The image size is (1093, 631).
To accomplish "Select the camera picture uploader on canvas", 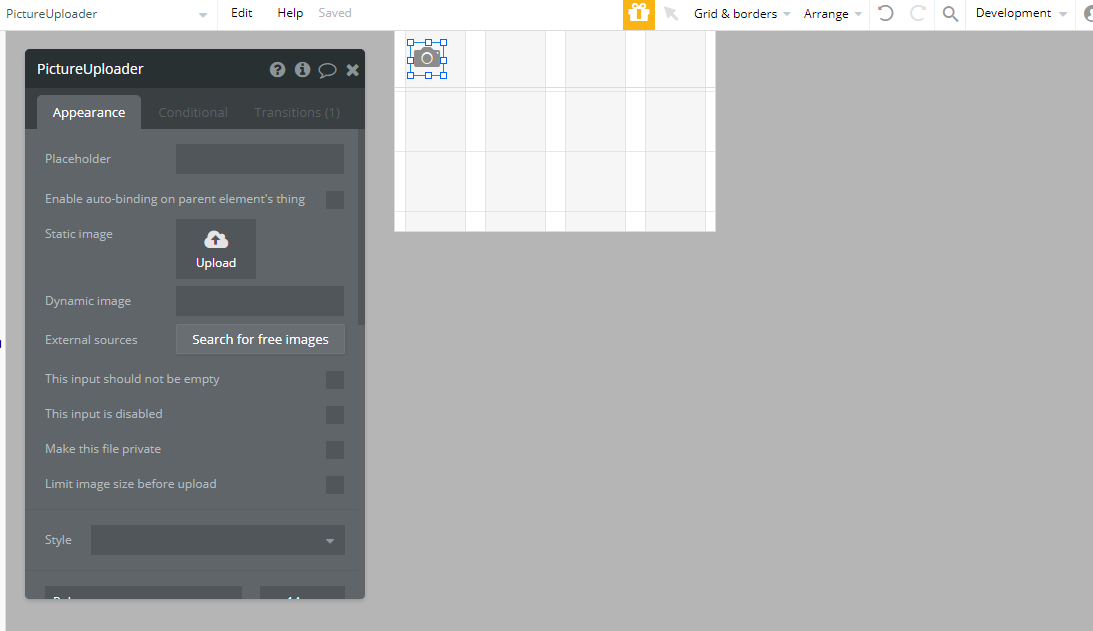I will [x=427, y=59].
